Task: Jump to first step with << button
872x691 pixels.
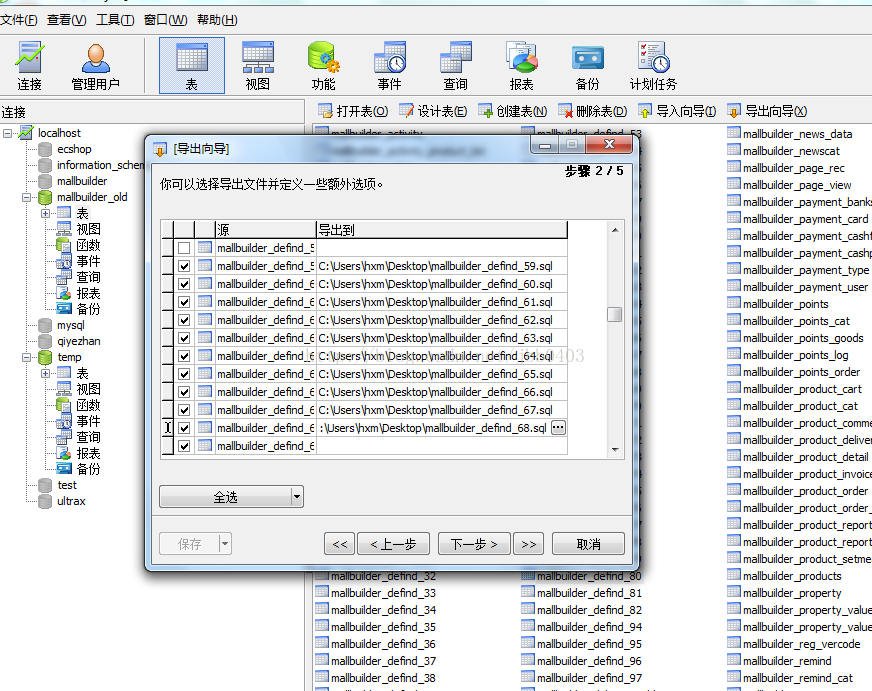Action: point(340,544)
